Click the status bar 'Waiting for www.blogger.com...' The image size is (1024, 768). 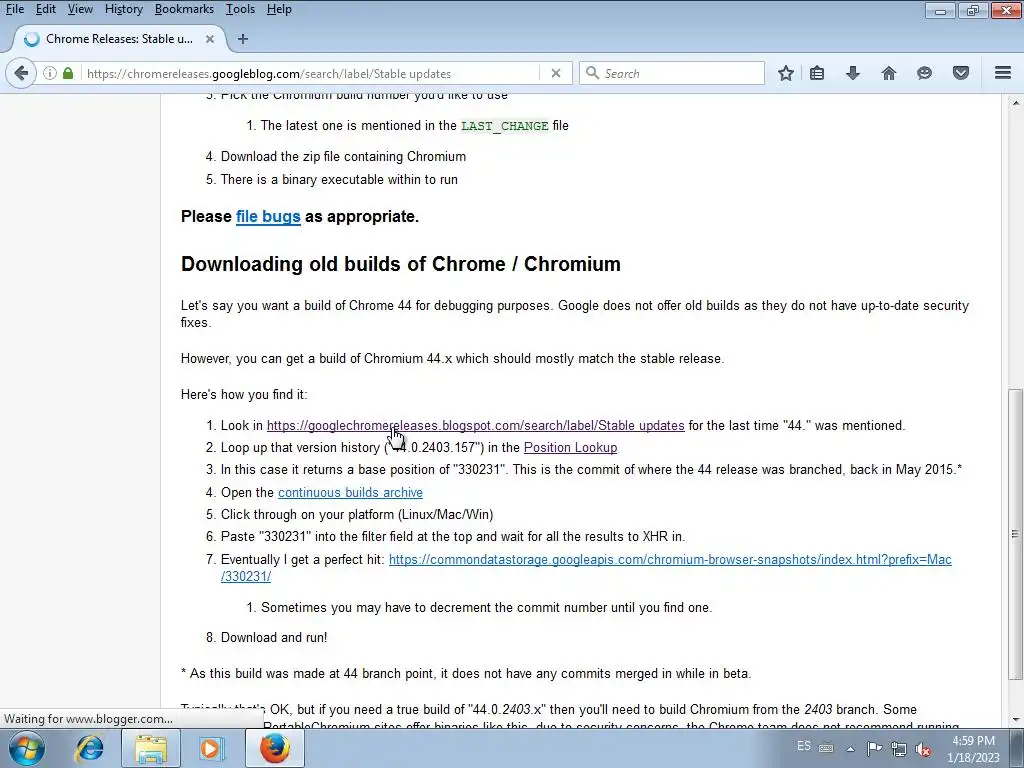point(88,719)
